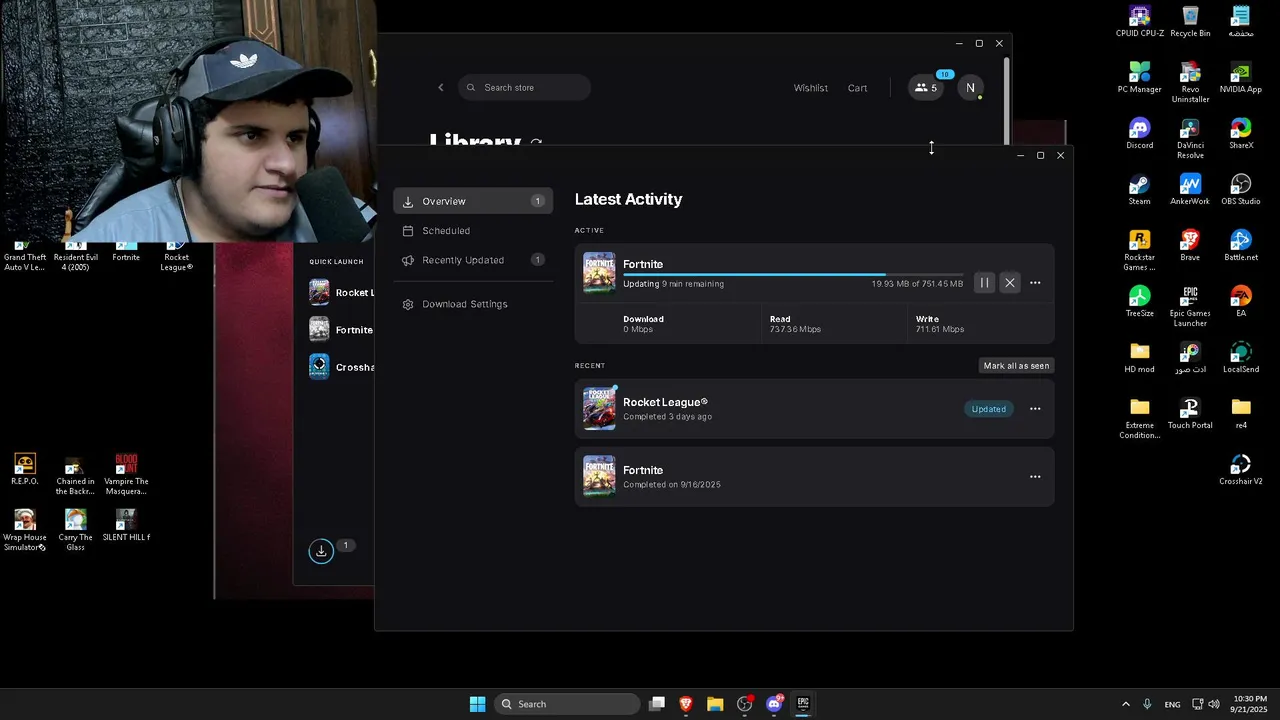Open Crosshair V2 desktop shortcut

1241,470
